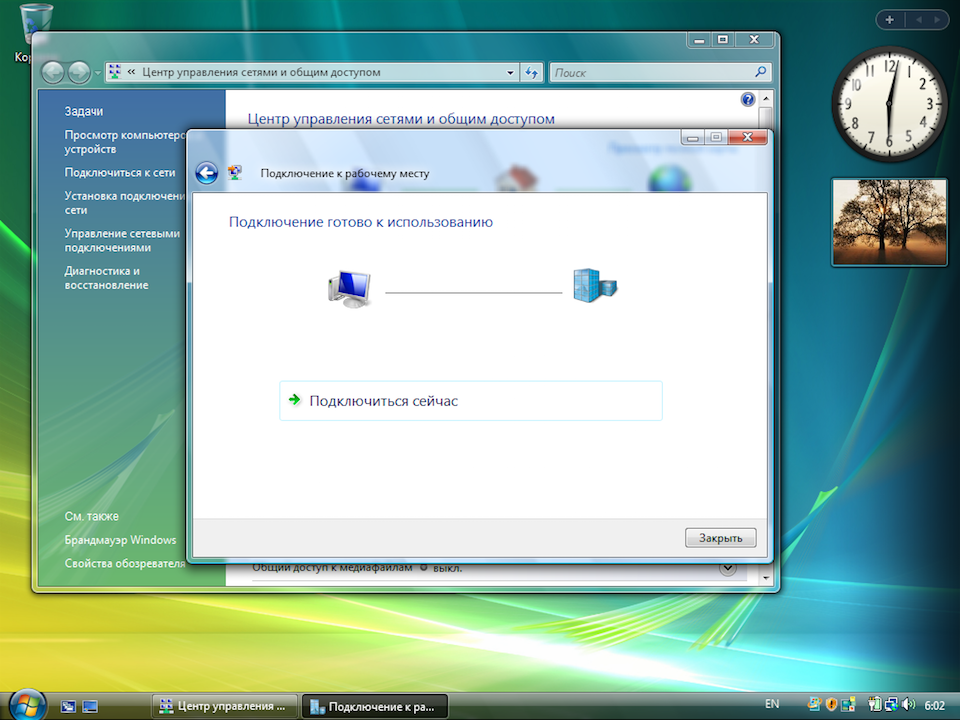Click the computer icon in the connection diagram

(x=350, y=288)
